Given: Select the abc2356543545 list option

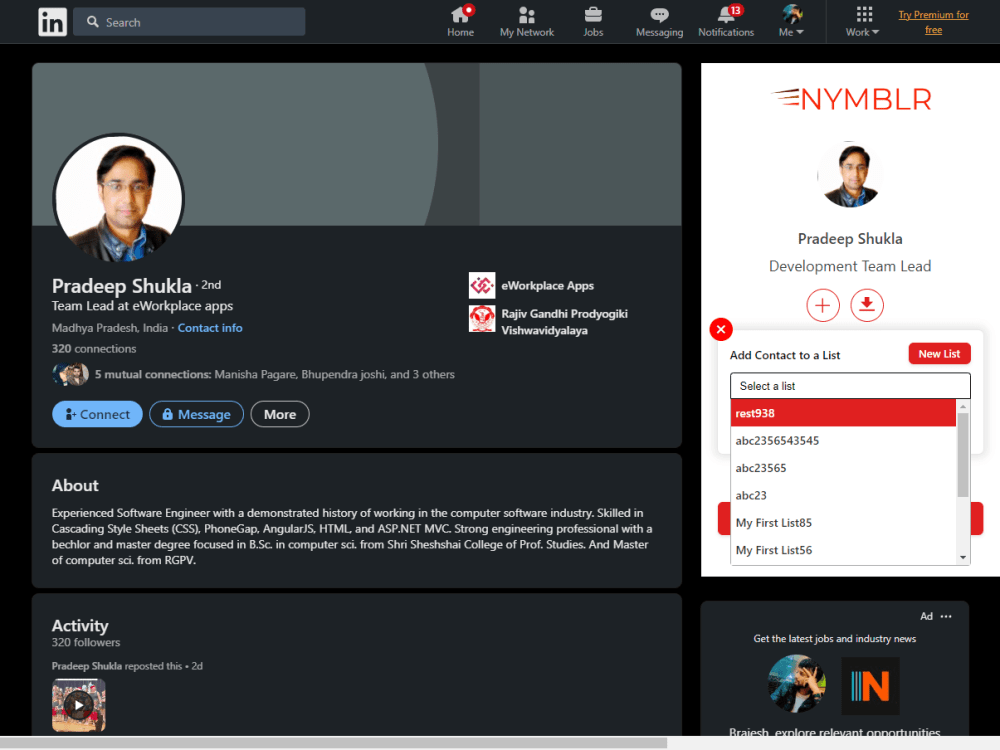Looking at the screenshot, I should click(843, 441).
